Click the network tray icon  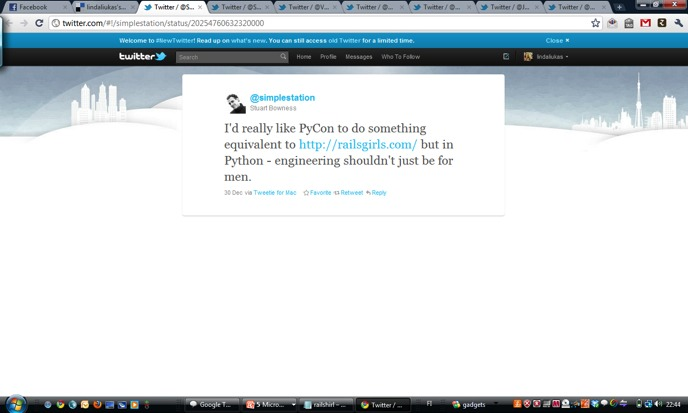(x=648, y=404)
